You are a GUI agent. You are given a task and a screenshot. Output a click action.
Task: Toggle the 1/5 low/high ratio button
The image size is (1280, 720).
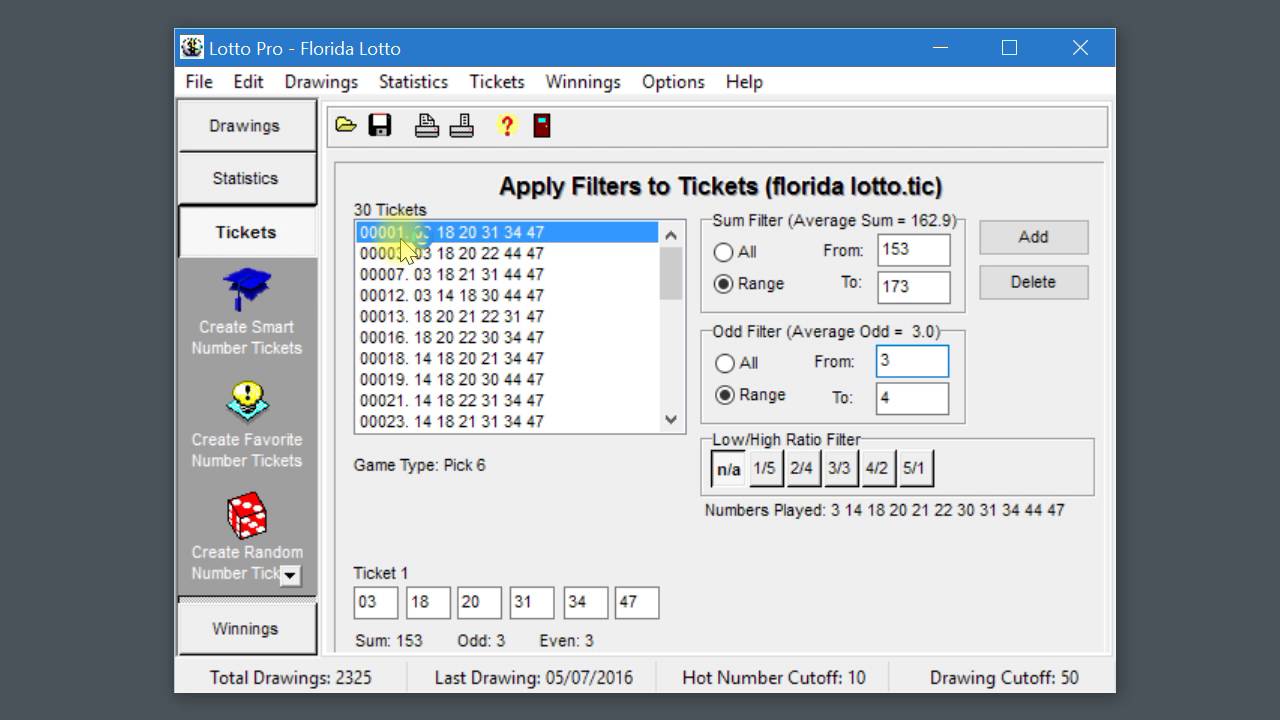764,468
